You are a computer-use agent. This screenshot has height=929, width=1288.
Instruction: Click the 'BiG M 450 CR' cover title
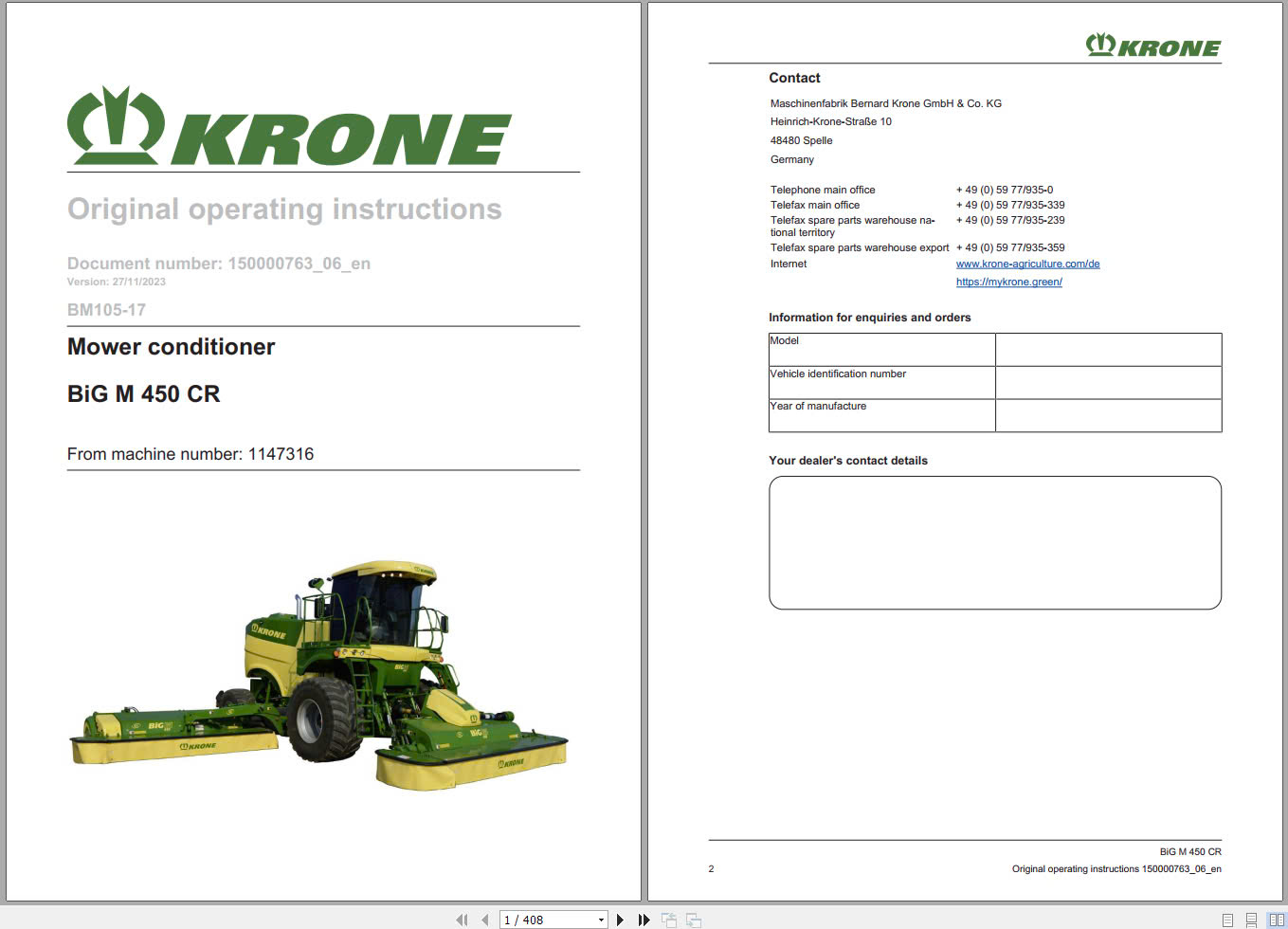click(x=144, y=393)
